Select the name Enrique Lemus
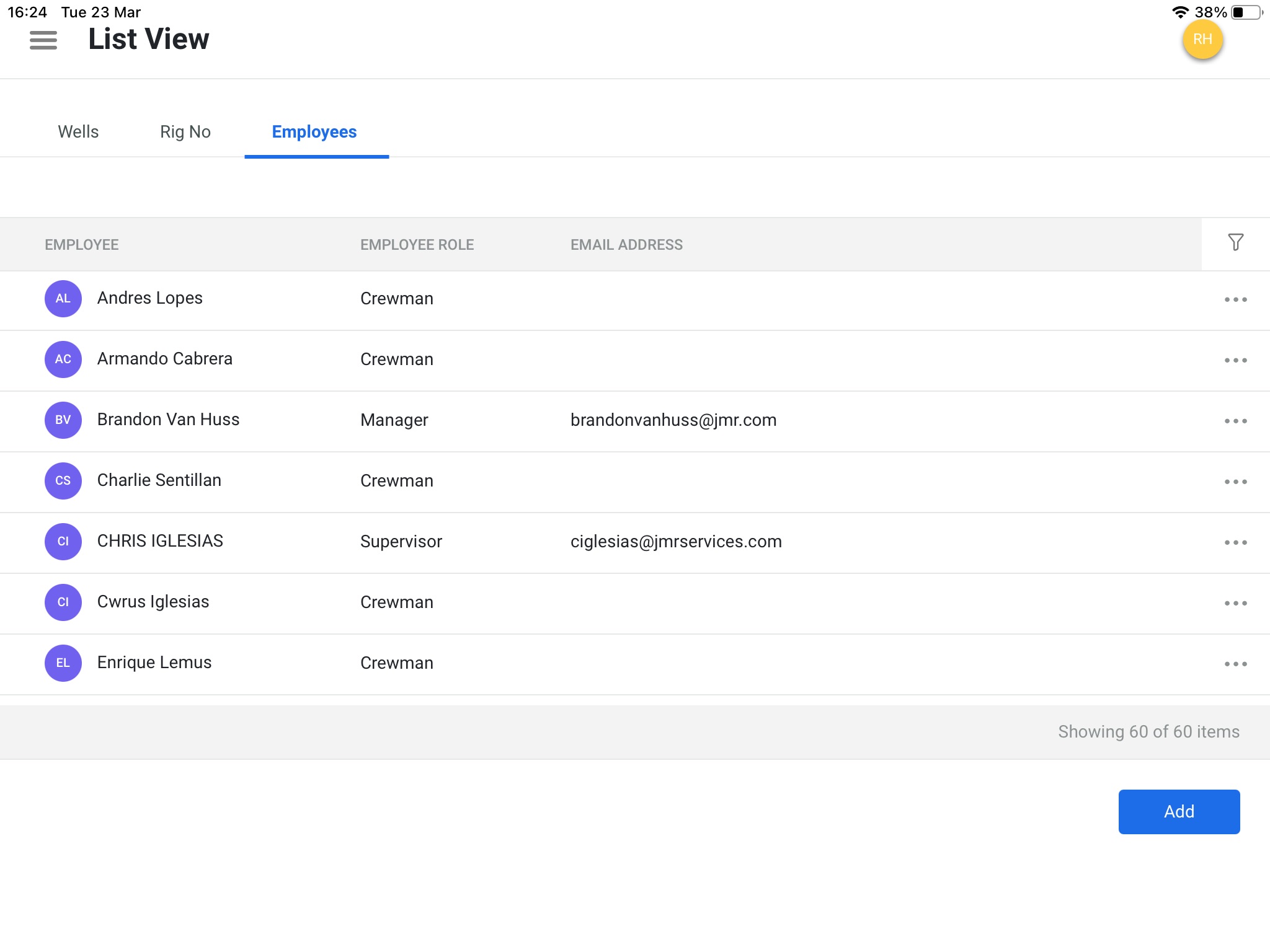 click(154, 663)
